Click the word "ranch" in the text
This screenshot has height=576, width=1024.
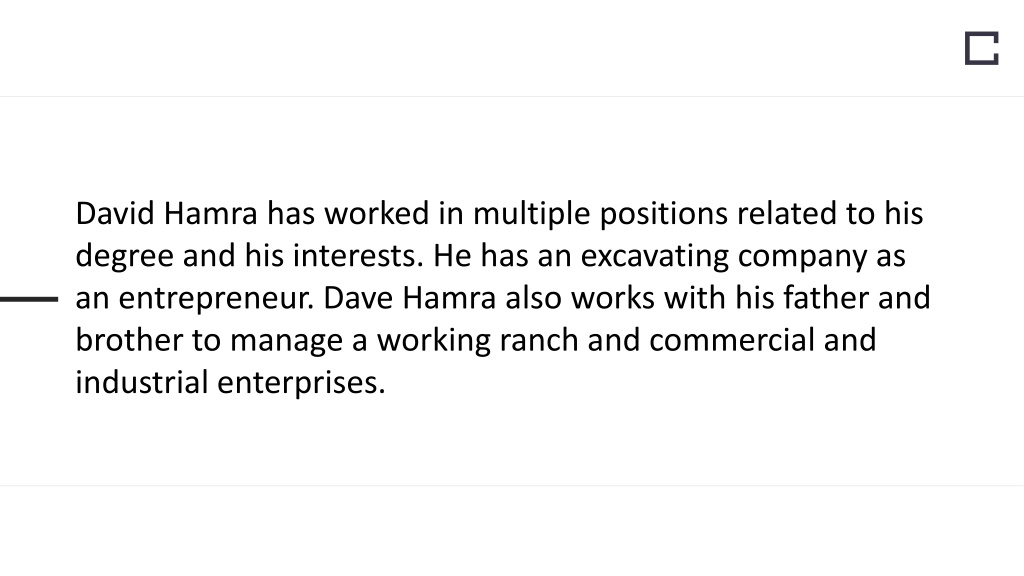click(539, 341)
